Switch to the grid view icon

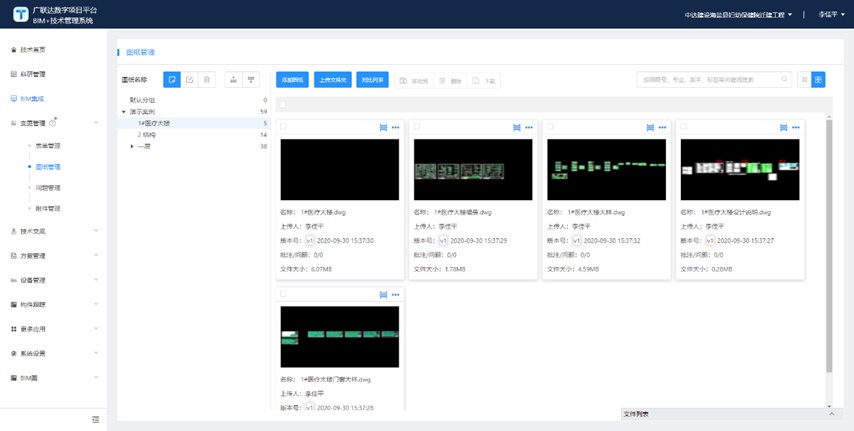coord(818,79)
